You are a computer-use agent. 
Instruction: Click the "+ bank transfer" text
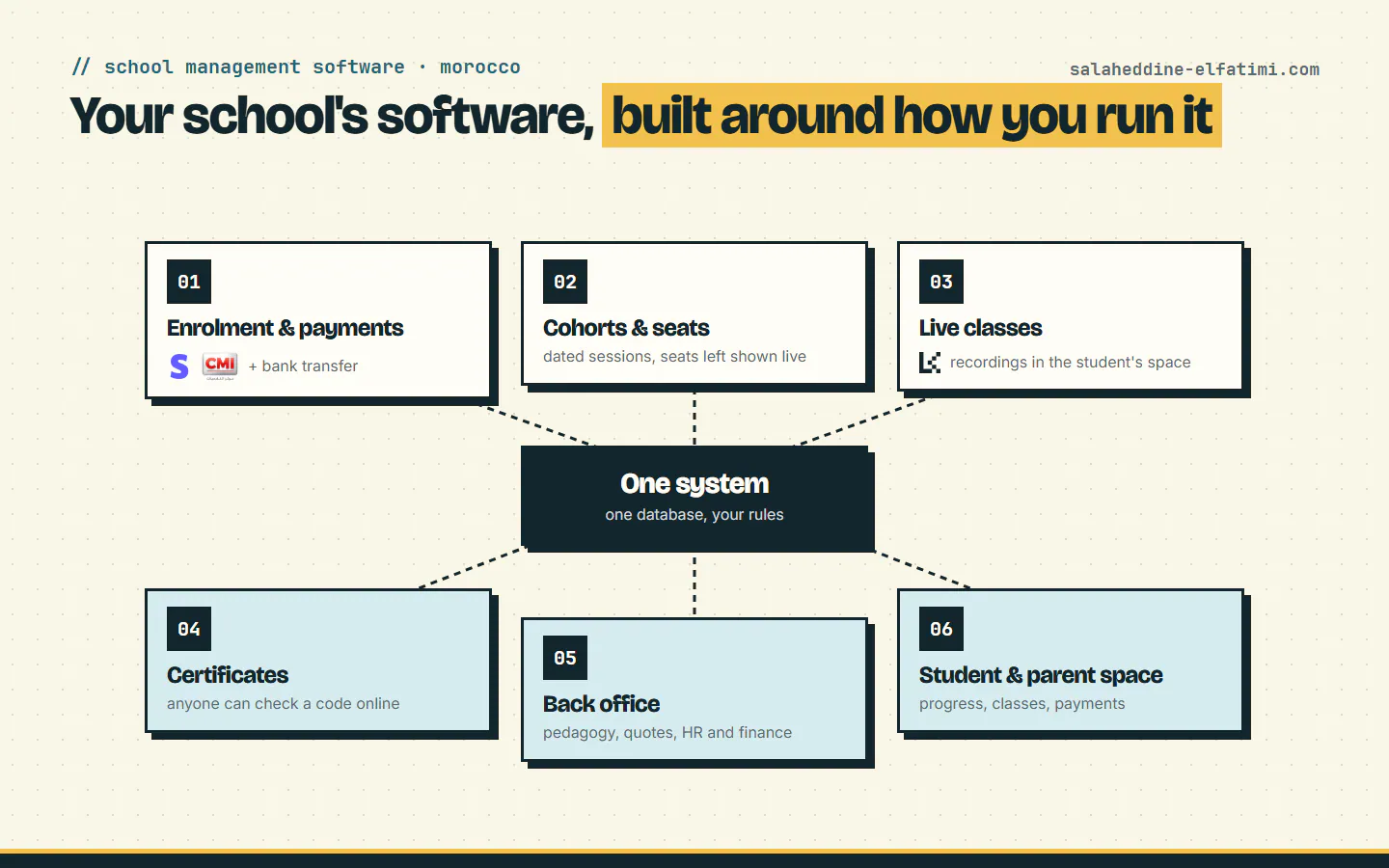[303, 366]
